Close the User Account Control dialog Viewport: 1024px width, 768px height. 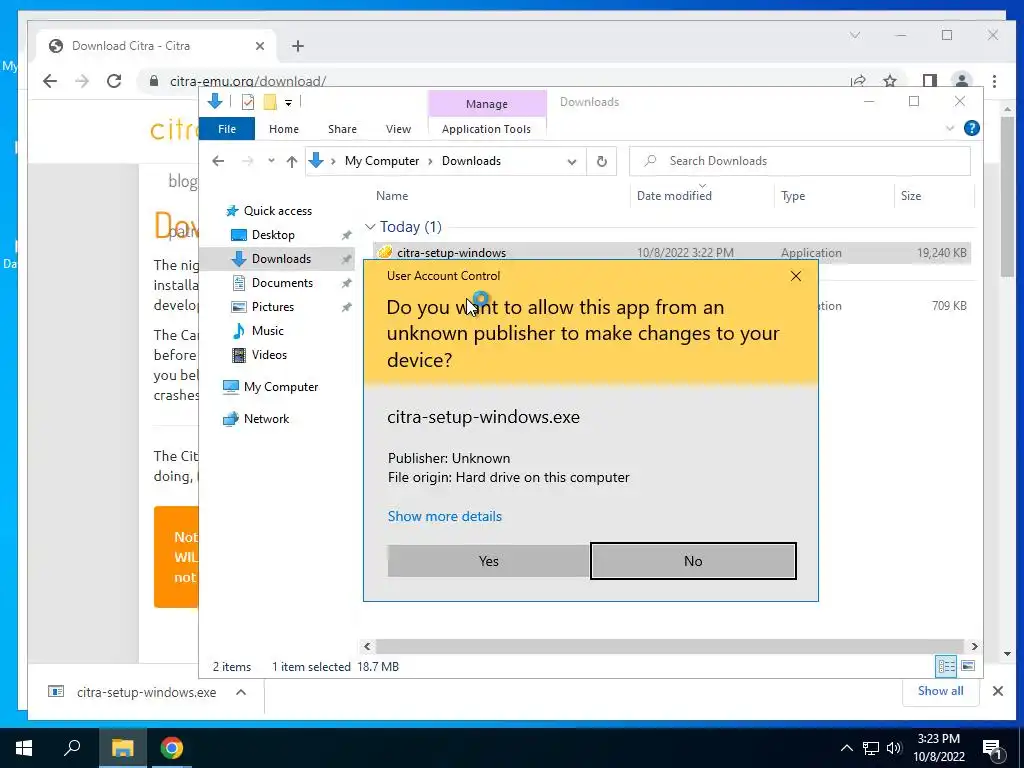[x=795, y=276]
